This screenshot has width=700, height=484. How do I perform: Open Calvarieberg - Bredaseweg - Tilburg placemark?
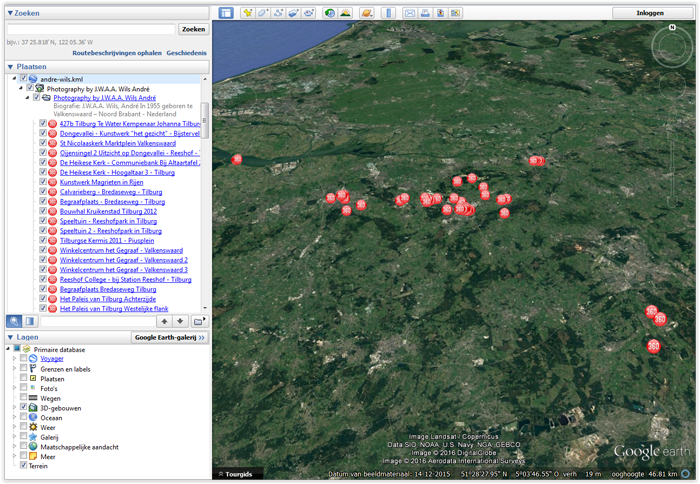click(x=111, y=192)
